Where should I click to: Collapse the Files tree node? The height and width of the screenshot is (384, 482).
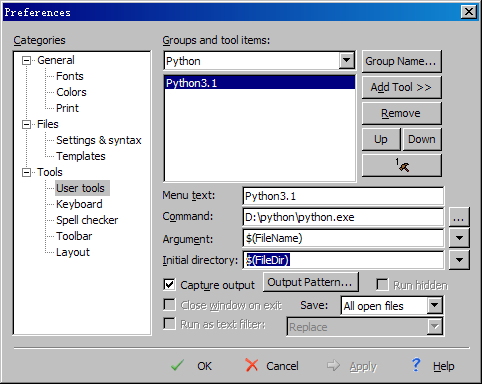click(x=26, y=125)
